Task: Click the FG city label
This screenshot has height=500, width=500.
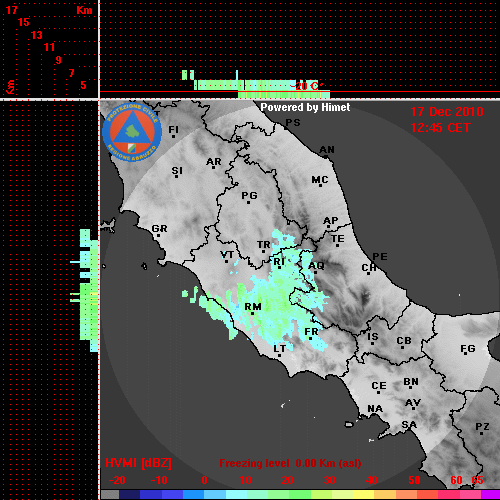Action: [468, 349]
